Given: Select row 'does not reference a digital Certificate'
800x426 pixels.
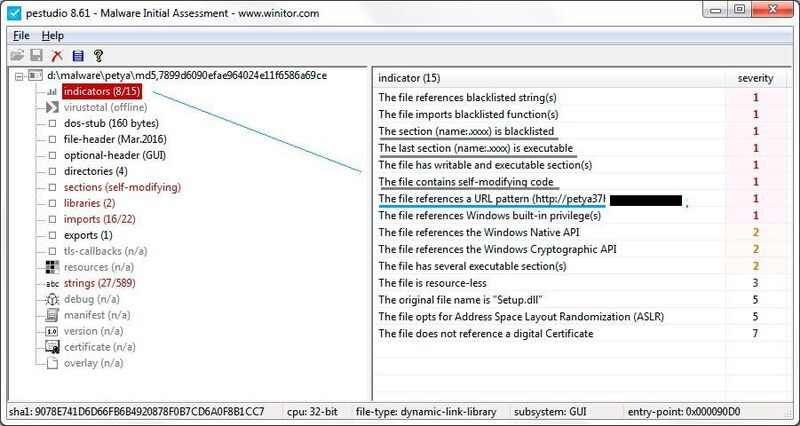Looking at the screenshot, I should coord(580,333).
